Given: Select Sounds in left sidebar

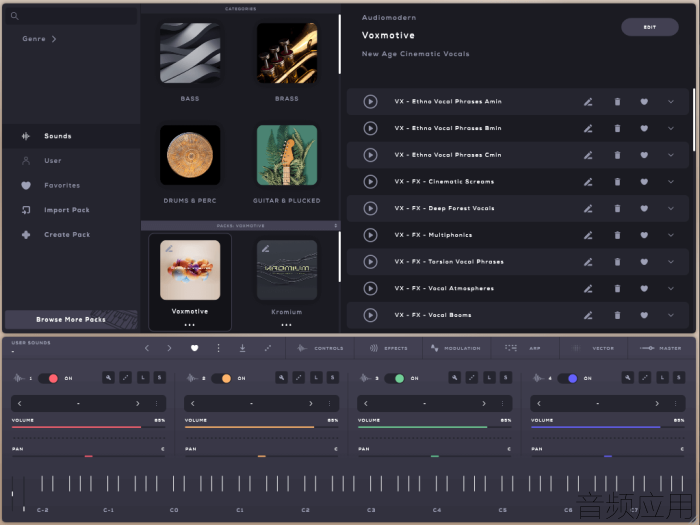Looking at the screenshot, I should click(71, 136).
